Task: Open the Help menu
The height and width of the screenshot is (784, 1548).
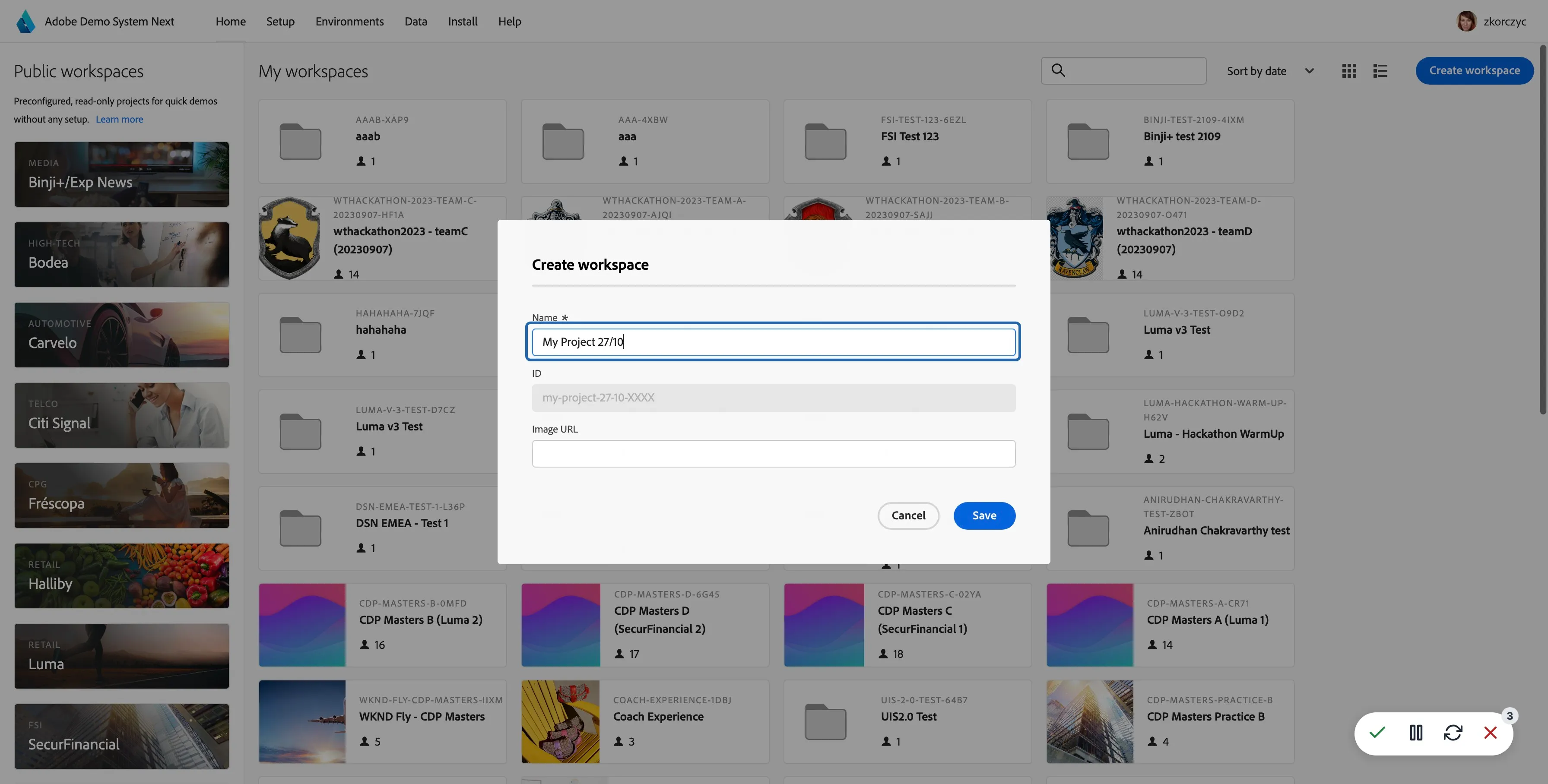Action: (x=510, y=22)
